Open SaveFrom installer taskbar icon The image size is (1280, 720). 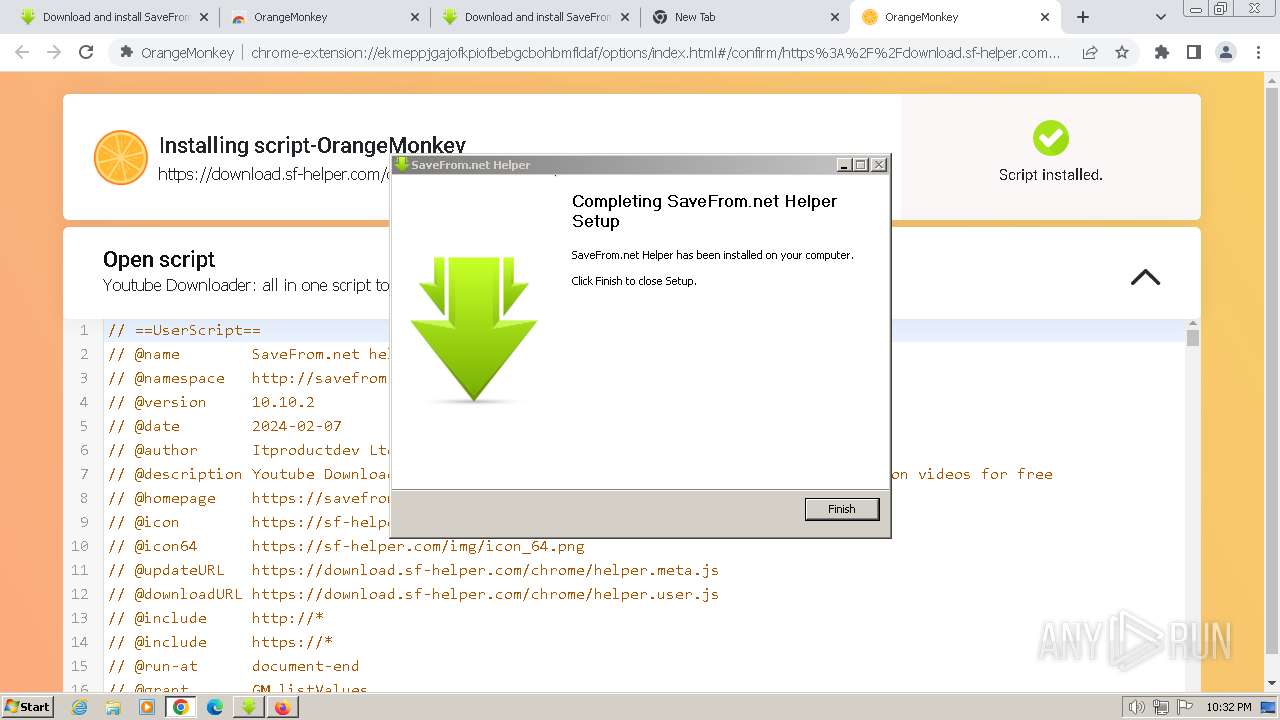(248, 707)
